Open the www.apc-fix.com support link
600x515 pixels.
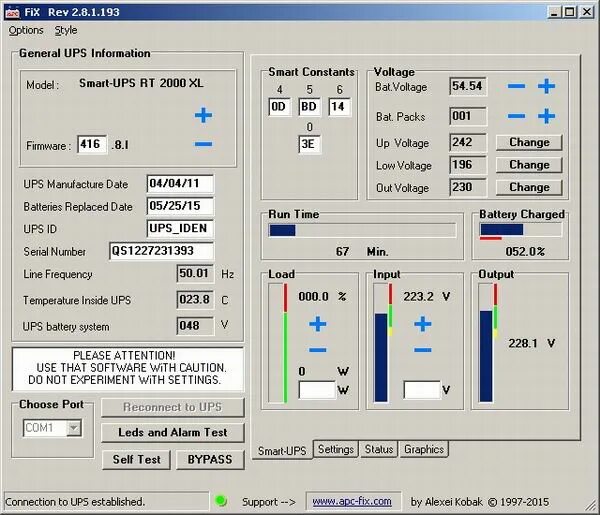coord(352,501)
